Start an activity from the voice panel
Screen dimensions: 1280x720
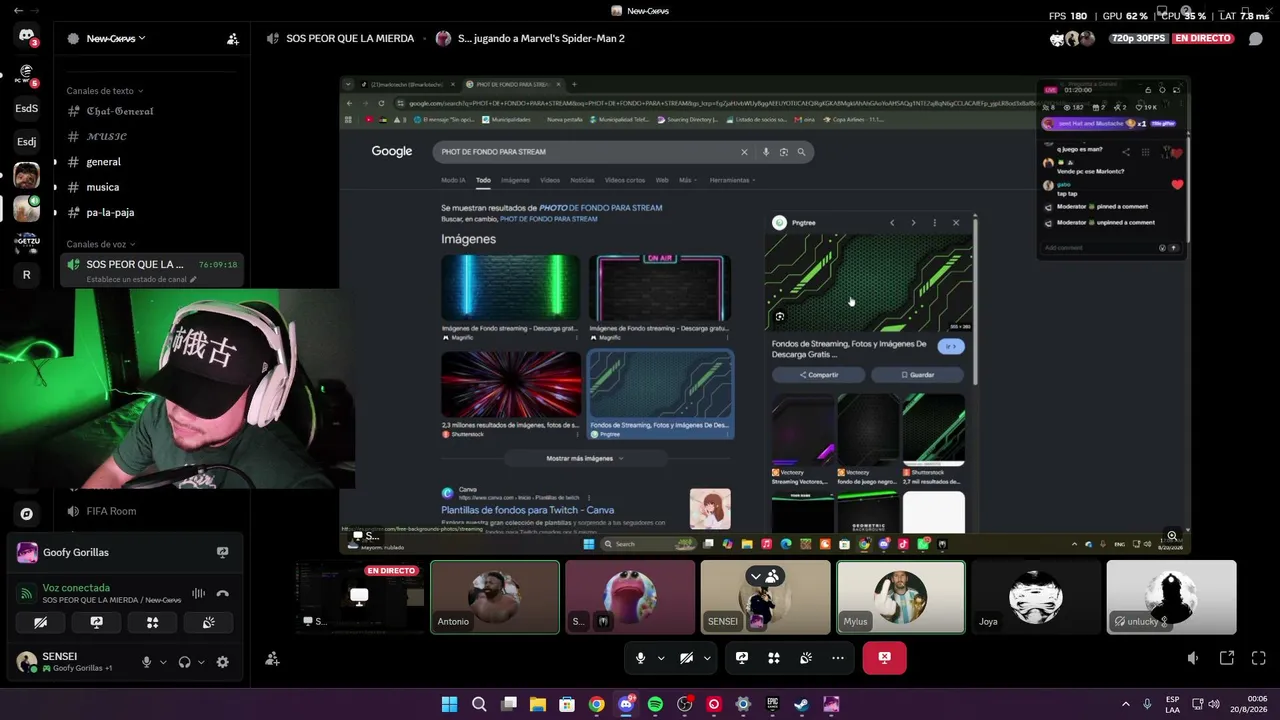152,622
